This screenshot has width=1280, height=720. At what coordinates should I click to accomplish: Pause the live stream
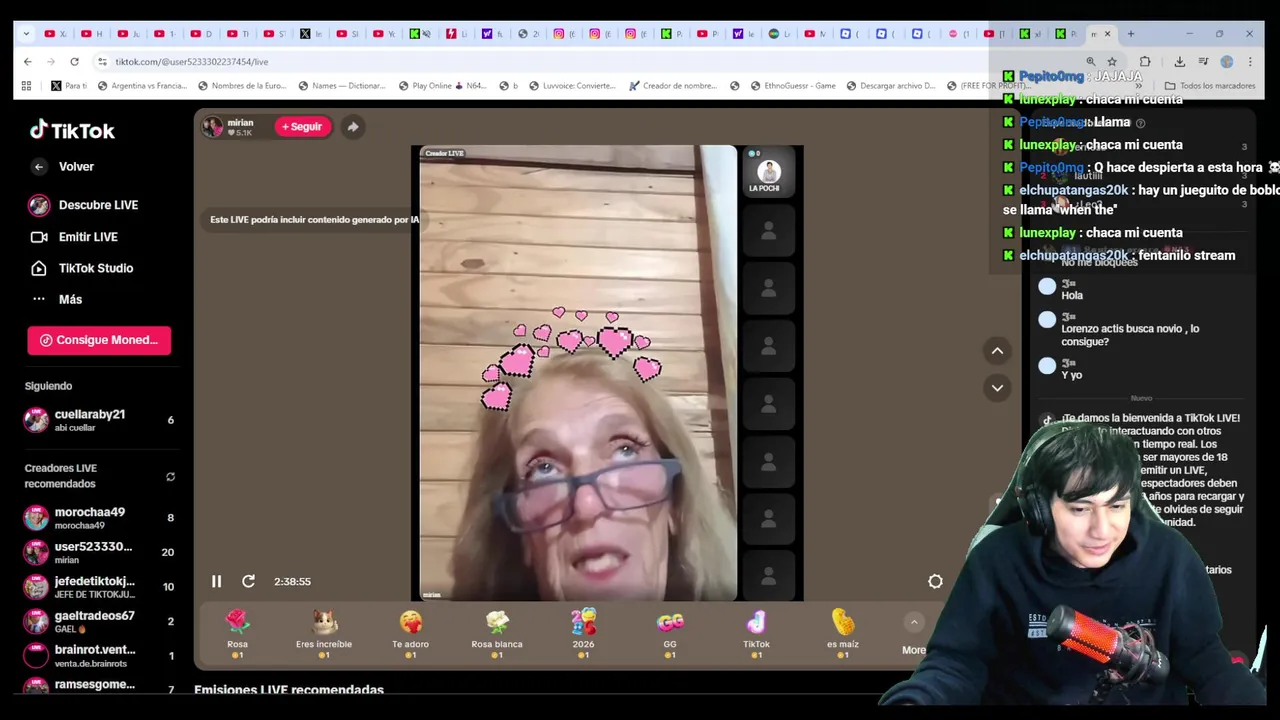click(x=216, y=581)
